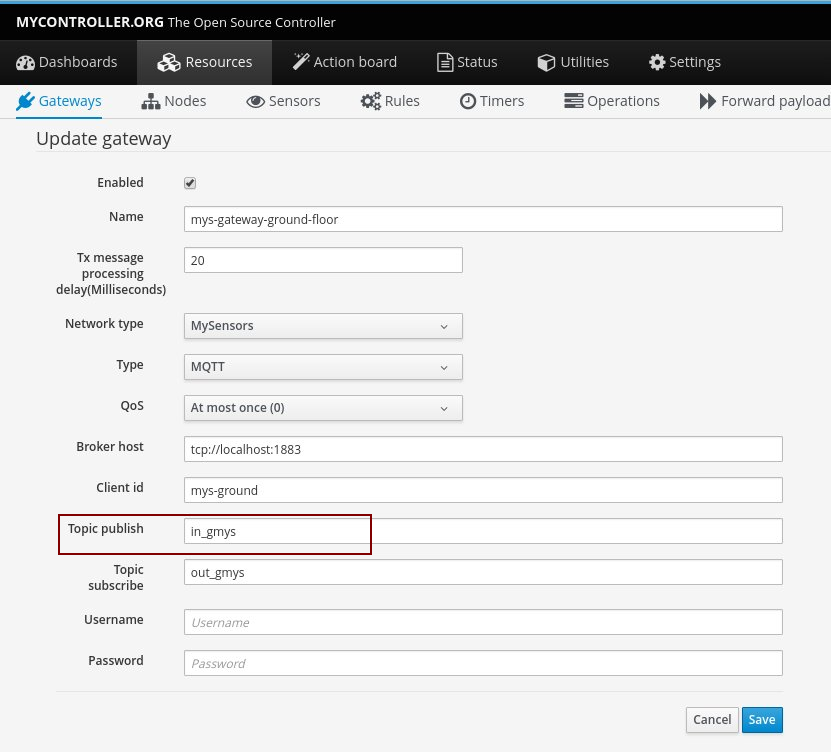Uncheck the Enabled checkbox
Screen dimensions: 831x752
pyautogui.click(x=190, y=183)
